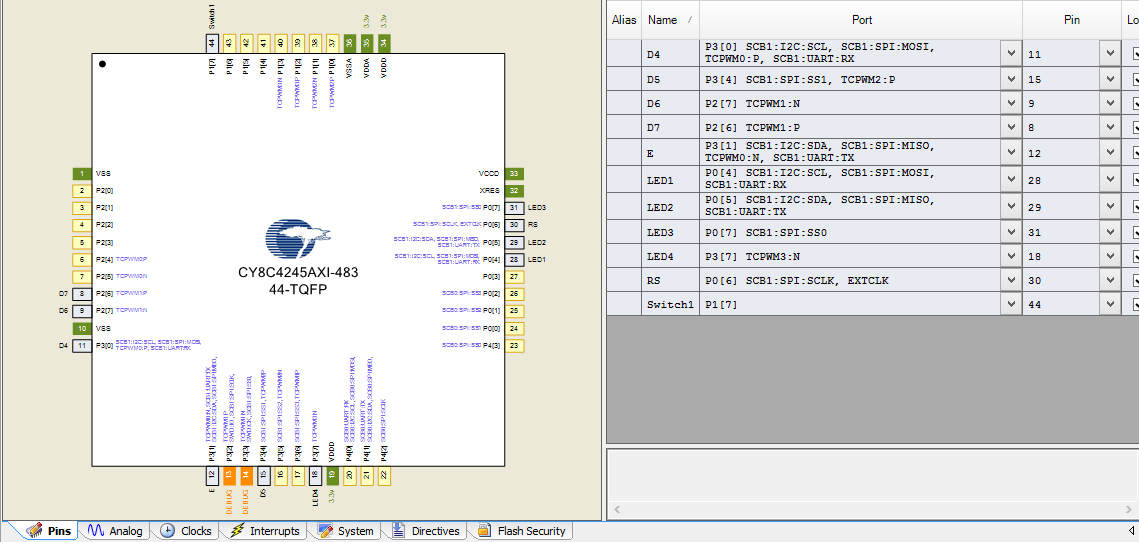This screenshot has width=1139, height=542.
Task: Open the Interrupts tab label
Action: coord(275,531)
